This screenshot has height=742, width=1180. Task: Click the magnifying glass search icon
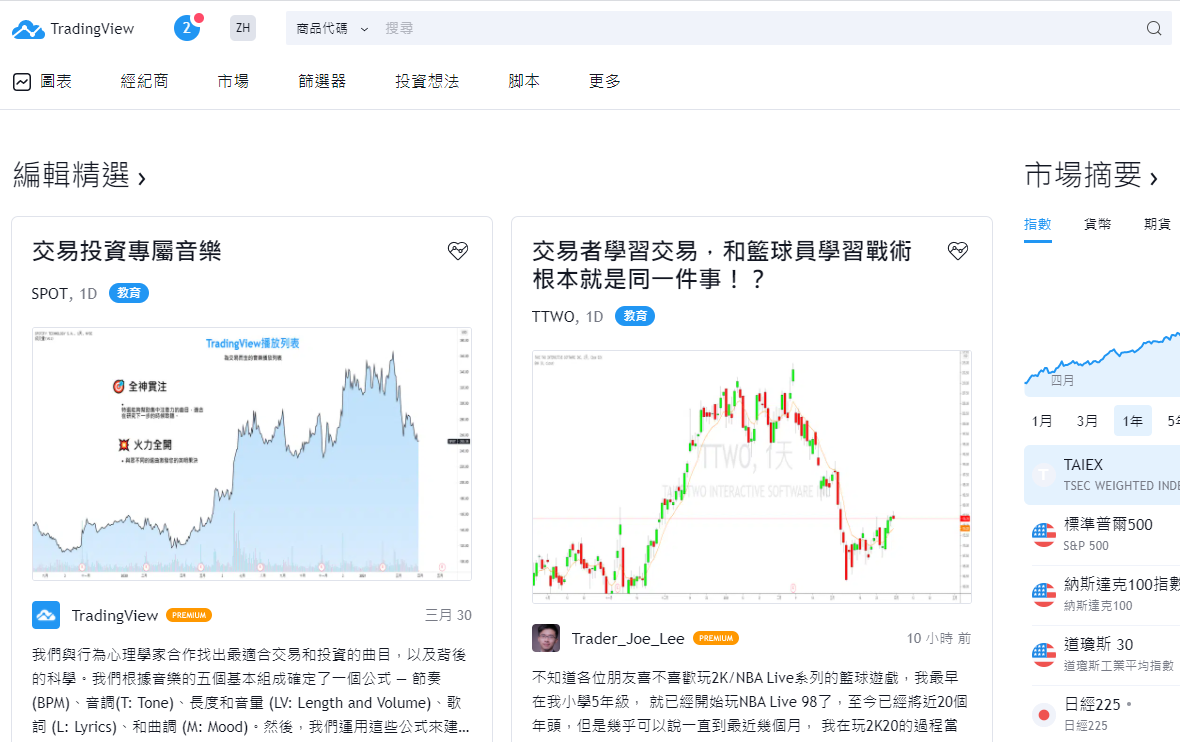pyautogui.click(x=1154, y=29)
